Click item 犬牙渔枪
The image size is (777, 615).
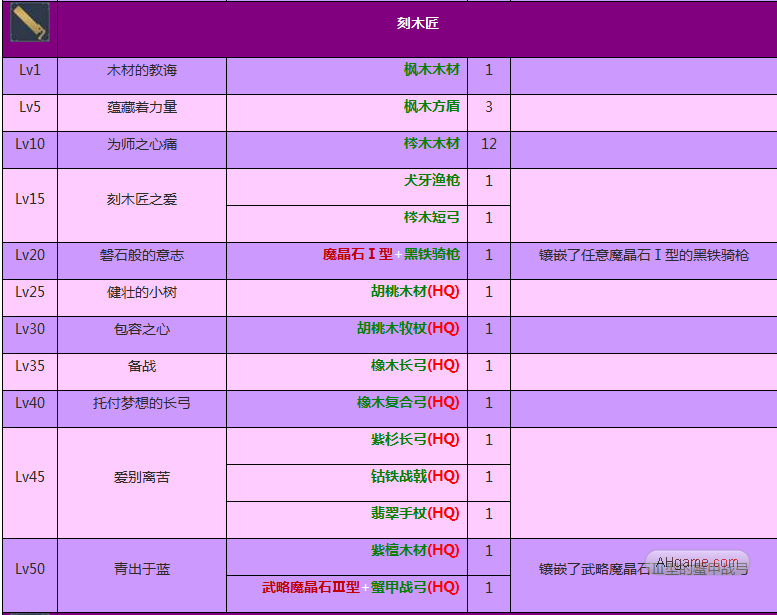point(432,180)
